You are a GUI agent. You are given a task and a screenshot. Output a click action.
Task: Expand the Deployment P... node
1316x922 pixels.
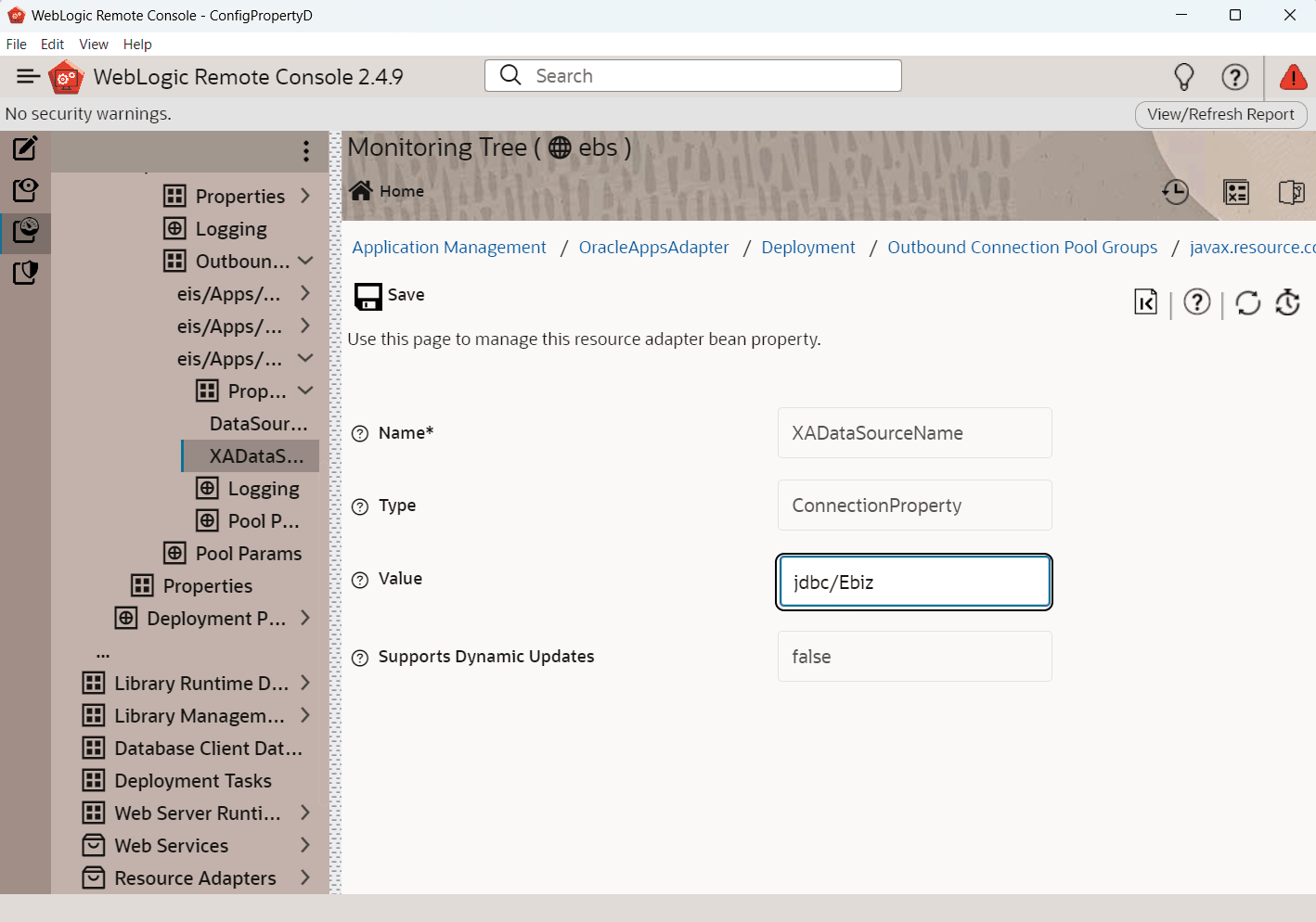pos(305,618)
